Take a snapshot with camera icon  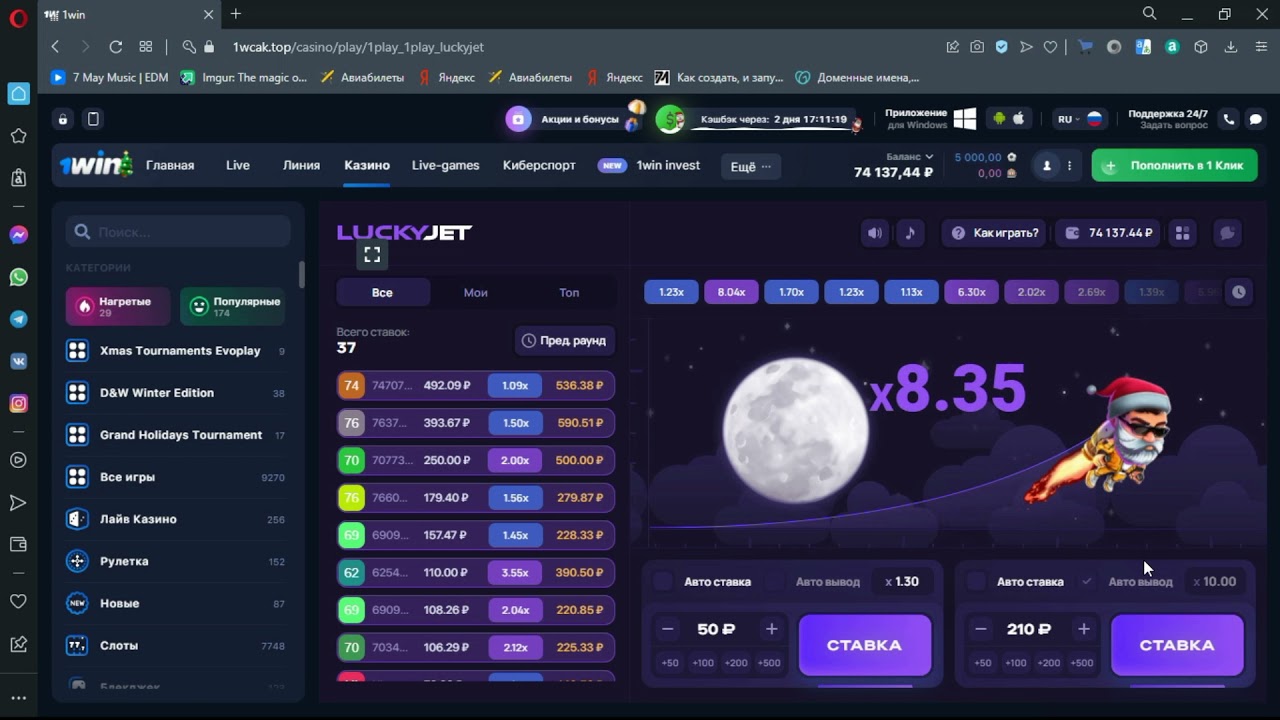977,47
